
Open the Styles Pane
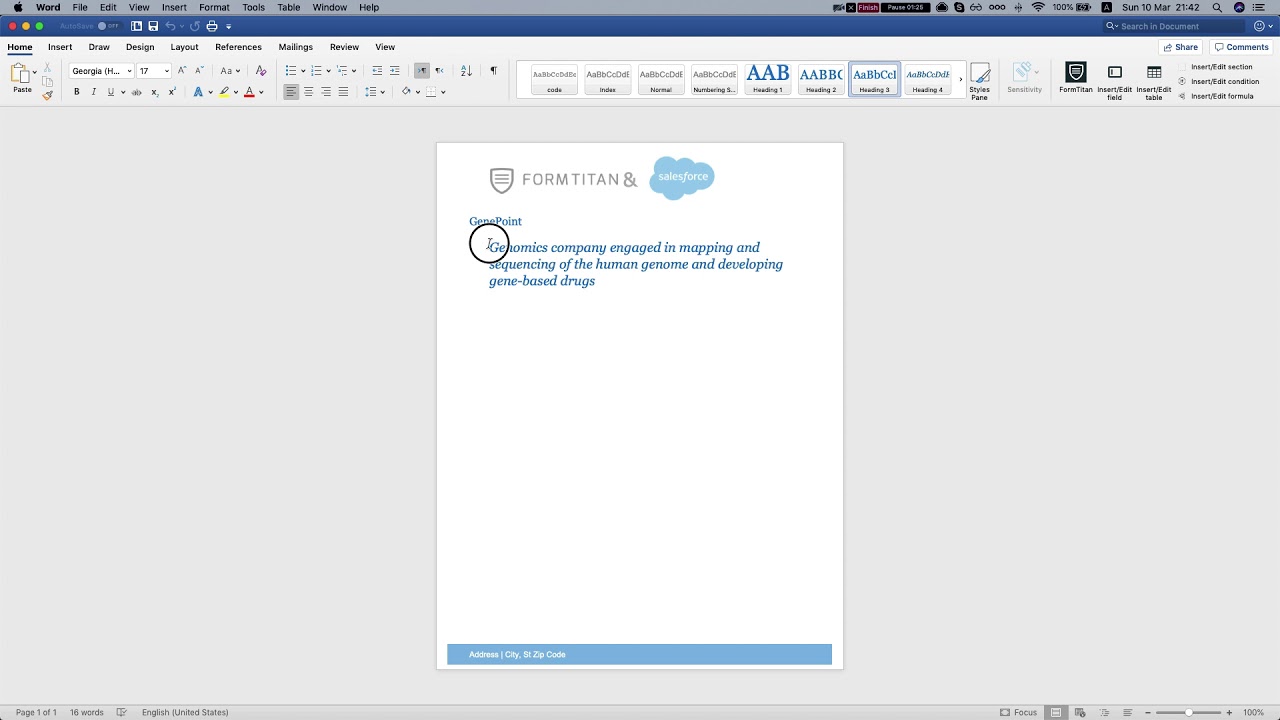click(x=979, y=81)
